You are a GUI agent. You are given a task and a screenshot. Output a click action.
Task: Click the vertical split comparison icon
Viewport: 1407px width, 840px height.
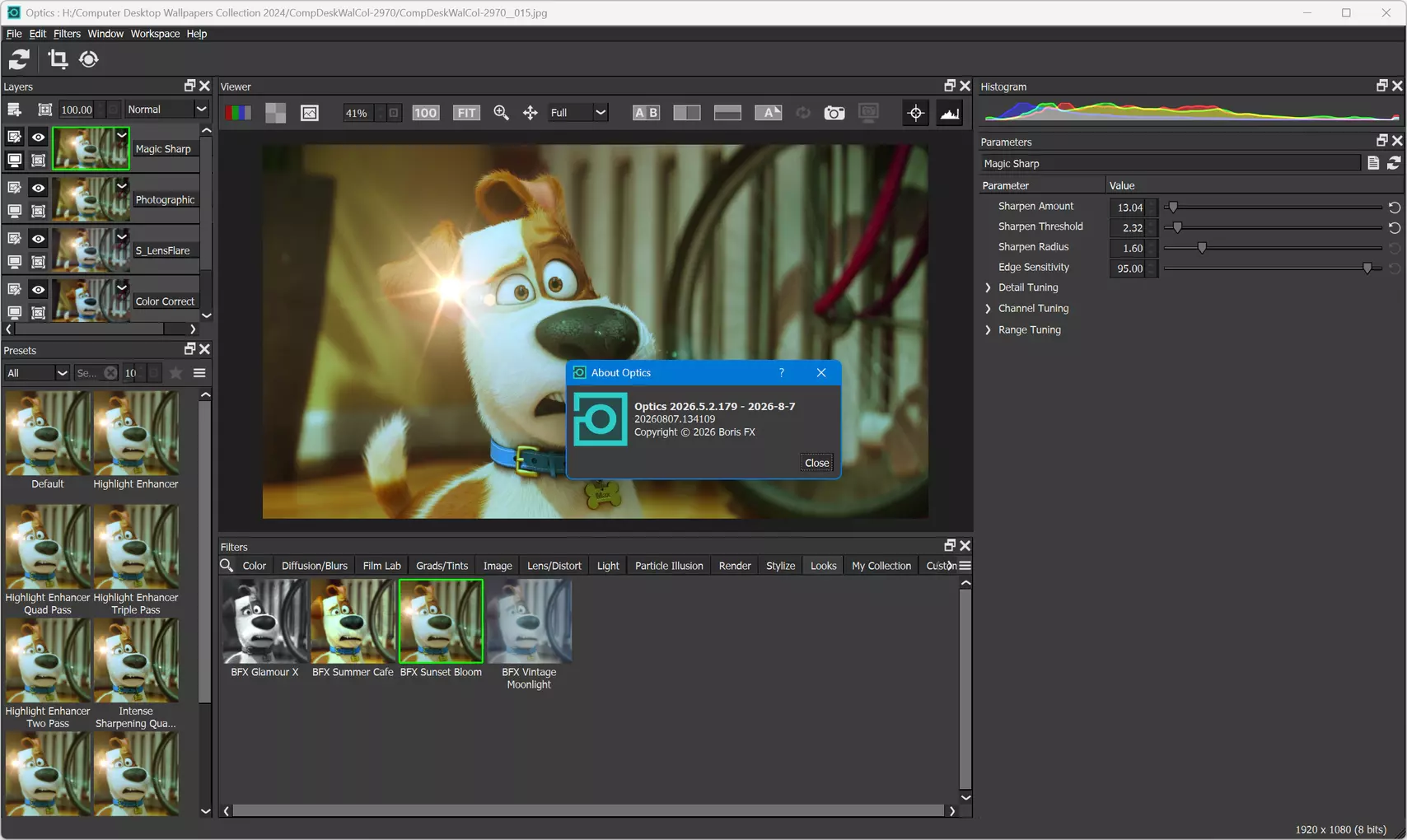tap(686, 113)
